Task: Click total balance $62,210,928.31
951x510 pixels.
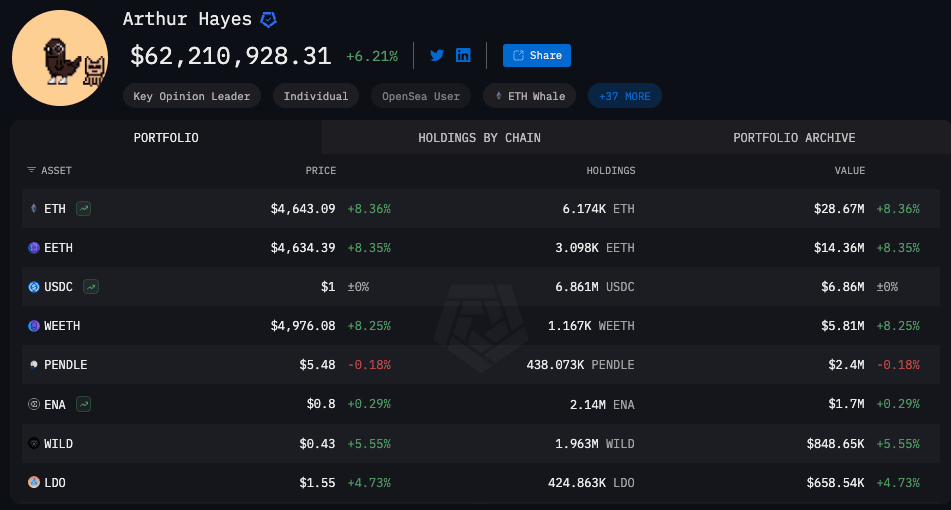Action: (230, 56)
